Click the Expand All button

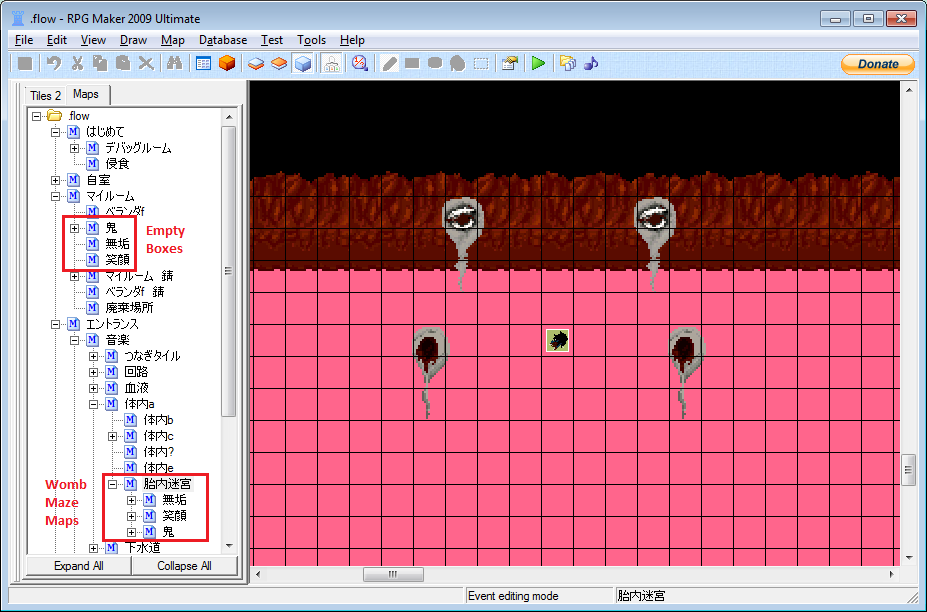pos(79,566)
